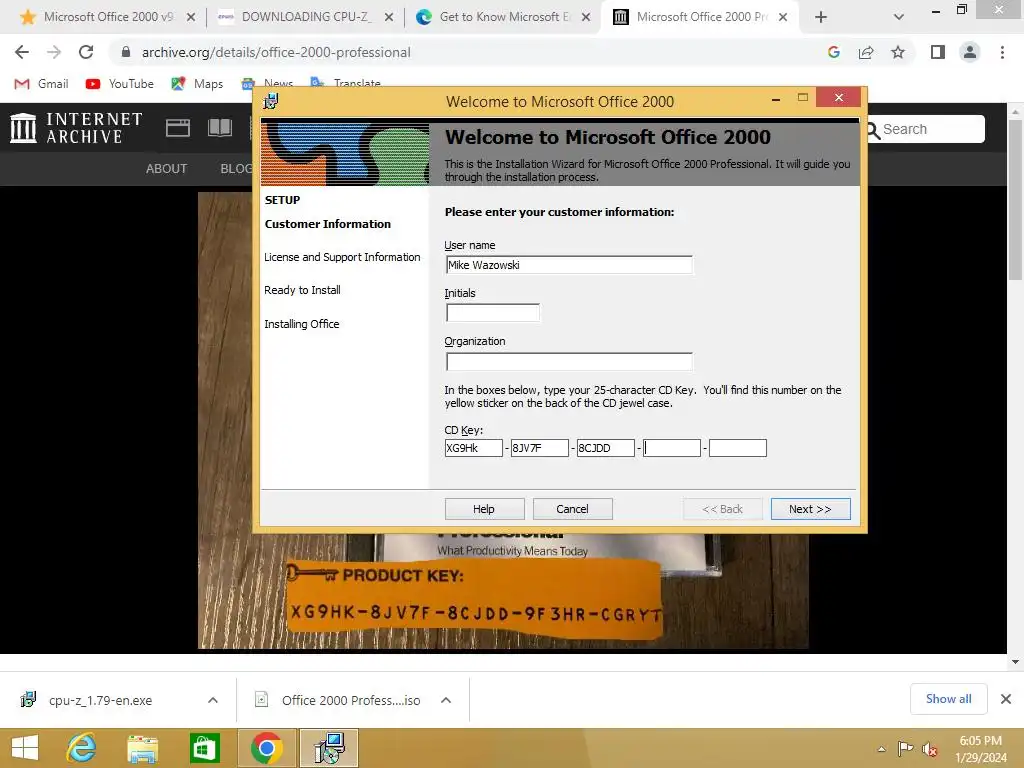Open the Chrome three-dot menu
This screenshot has width=1024, height=768.
point(1002,52)
